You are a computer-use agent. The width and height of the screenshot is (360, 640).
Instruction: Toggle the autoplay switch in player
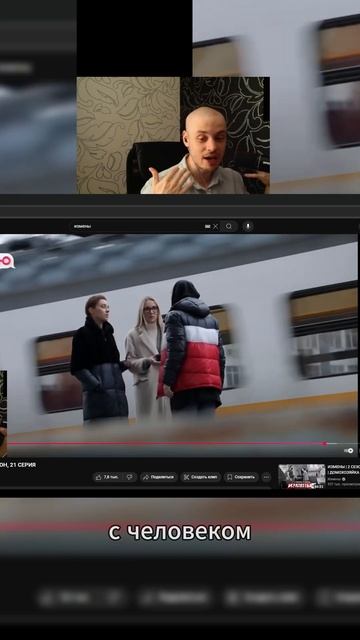(x=349, y=451)
